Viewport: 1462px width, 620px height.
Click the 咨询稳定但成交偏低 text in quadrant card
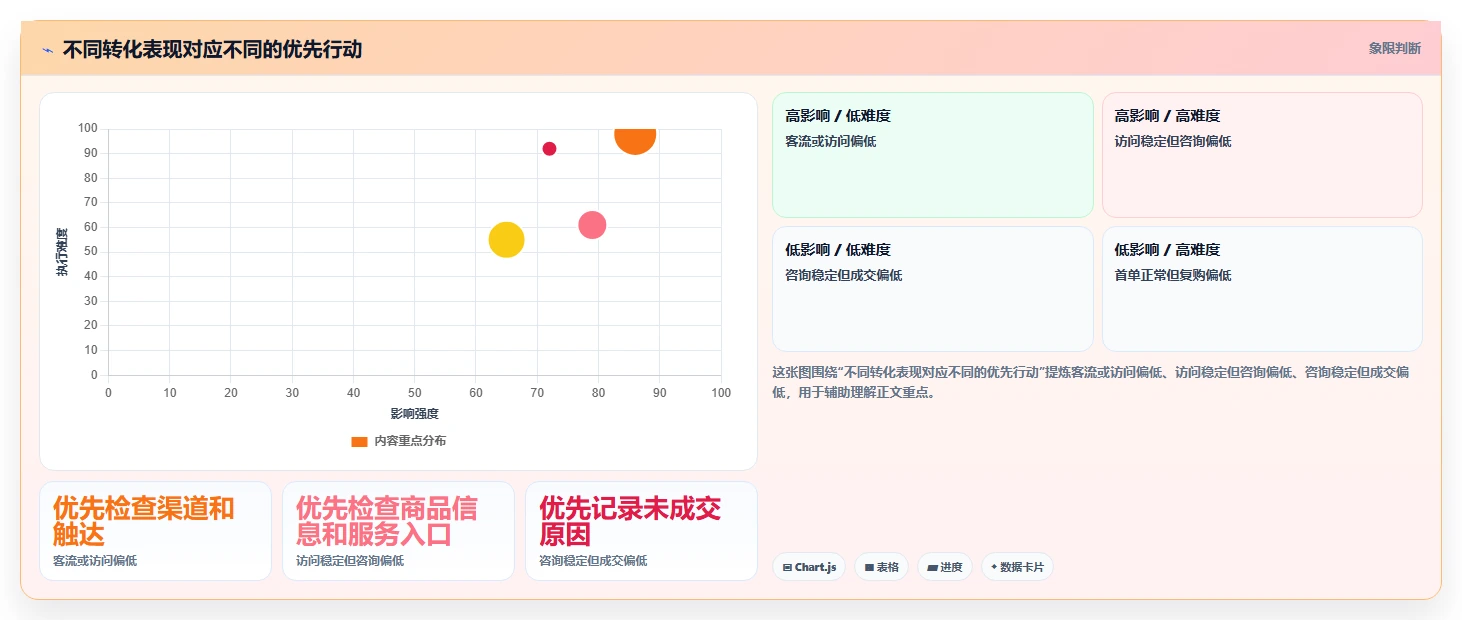tap(844, 275)
